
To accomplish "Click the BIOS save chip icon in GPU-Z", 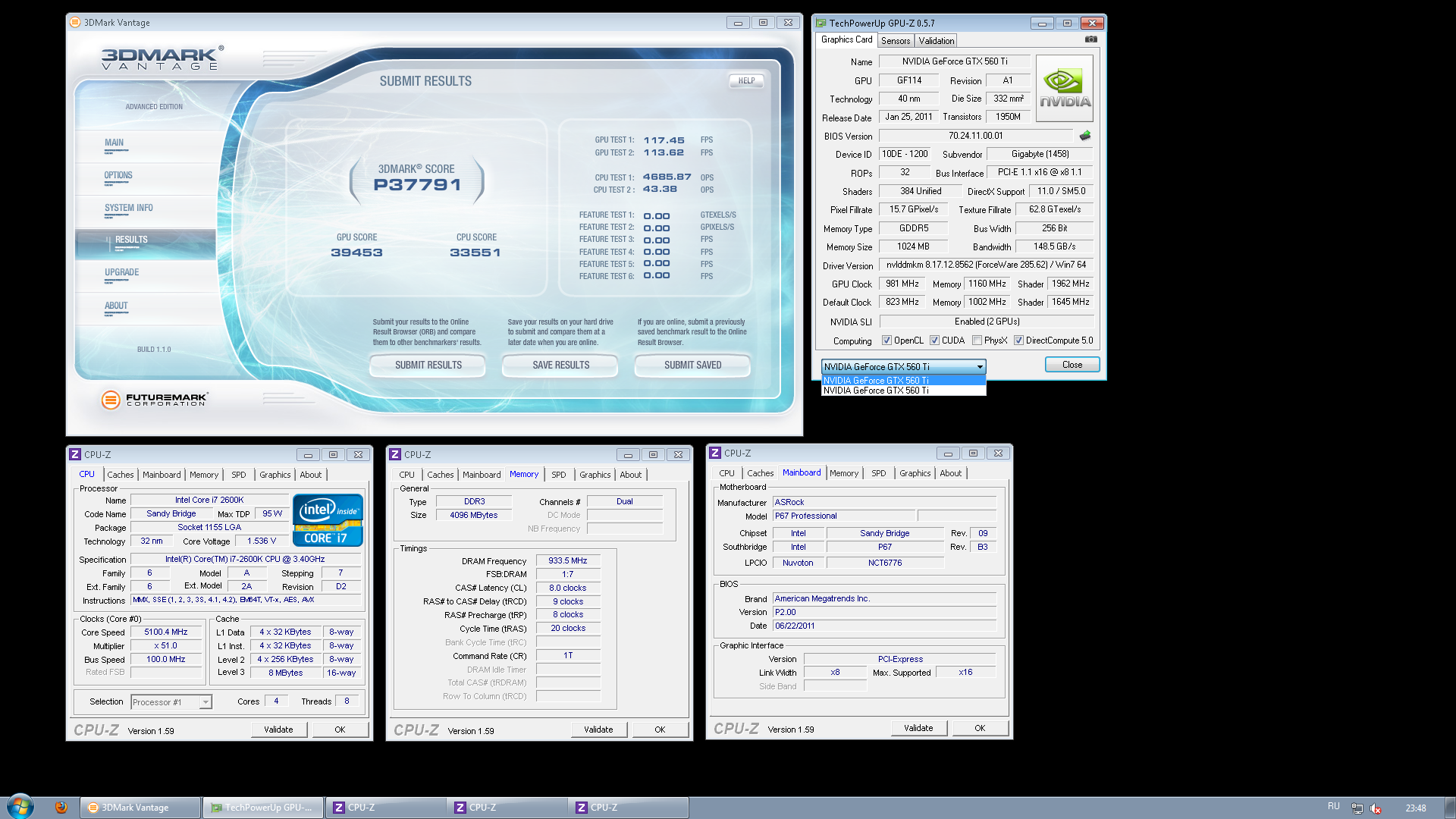I will pyautogui.click(x=1085, y=136).
